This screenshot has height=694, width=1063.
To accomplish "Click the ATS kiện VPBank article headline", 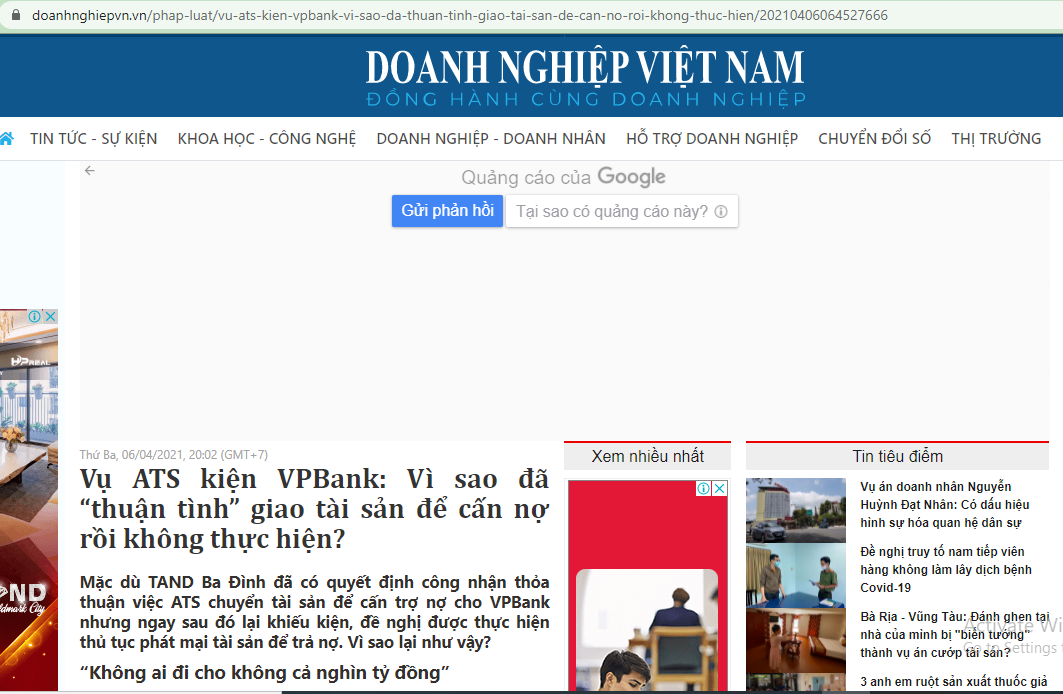I will coord(315,509).
